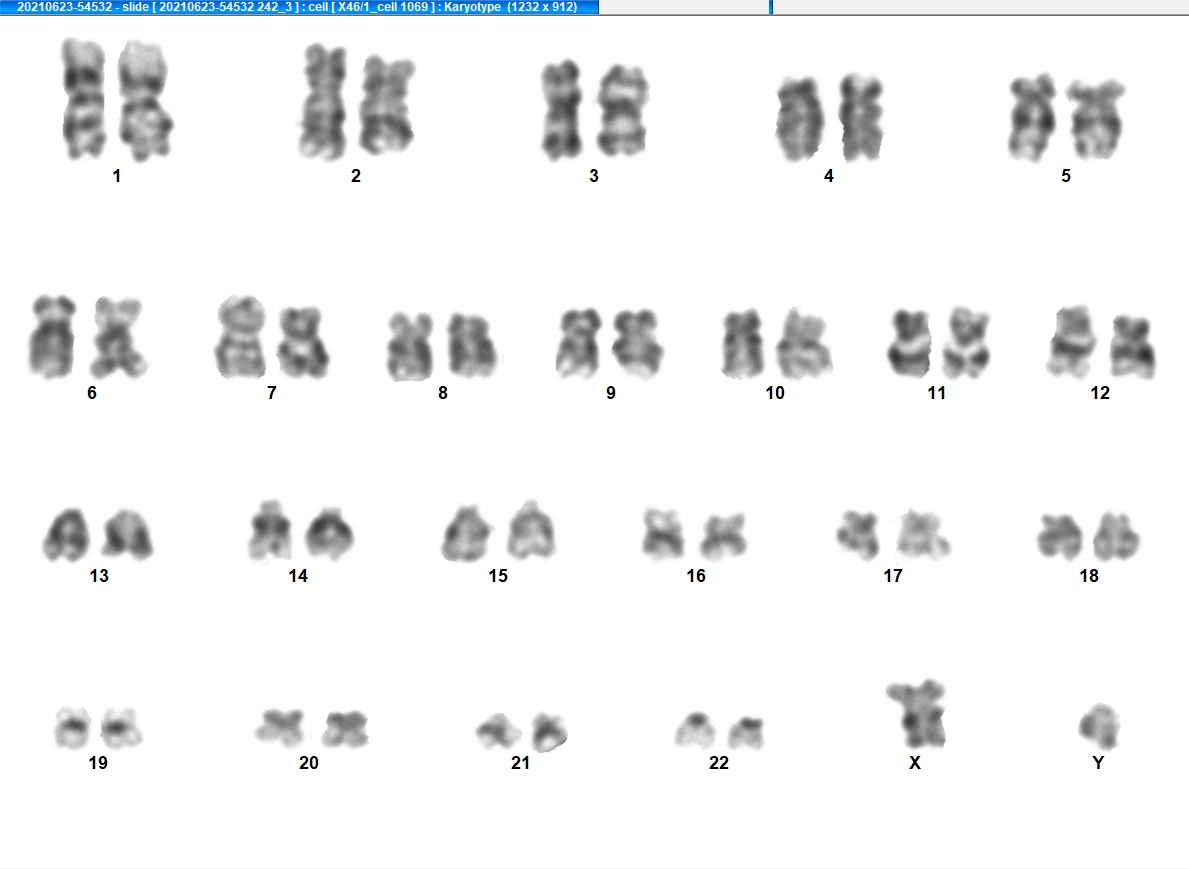Select the chromosome 12 pair
Viewport: 1189px width, 869px height.
(1101, 343)
